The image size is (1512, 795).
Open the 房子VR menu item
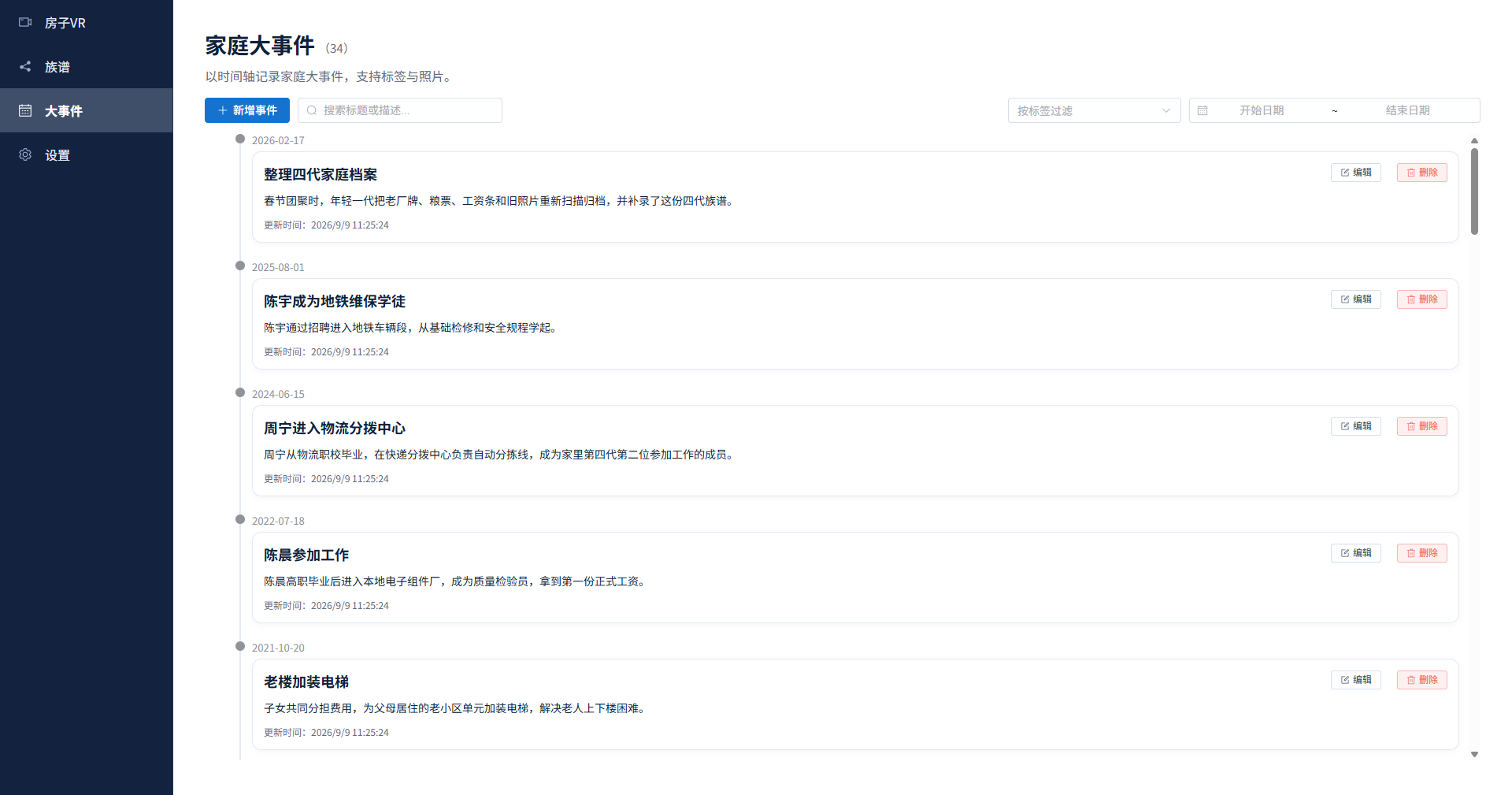click(87, 22)
